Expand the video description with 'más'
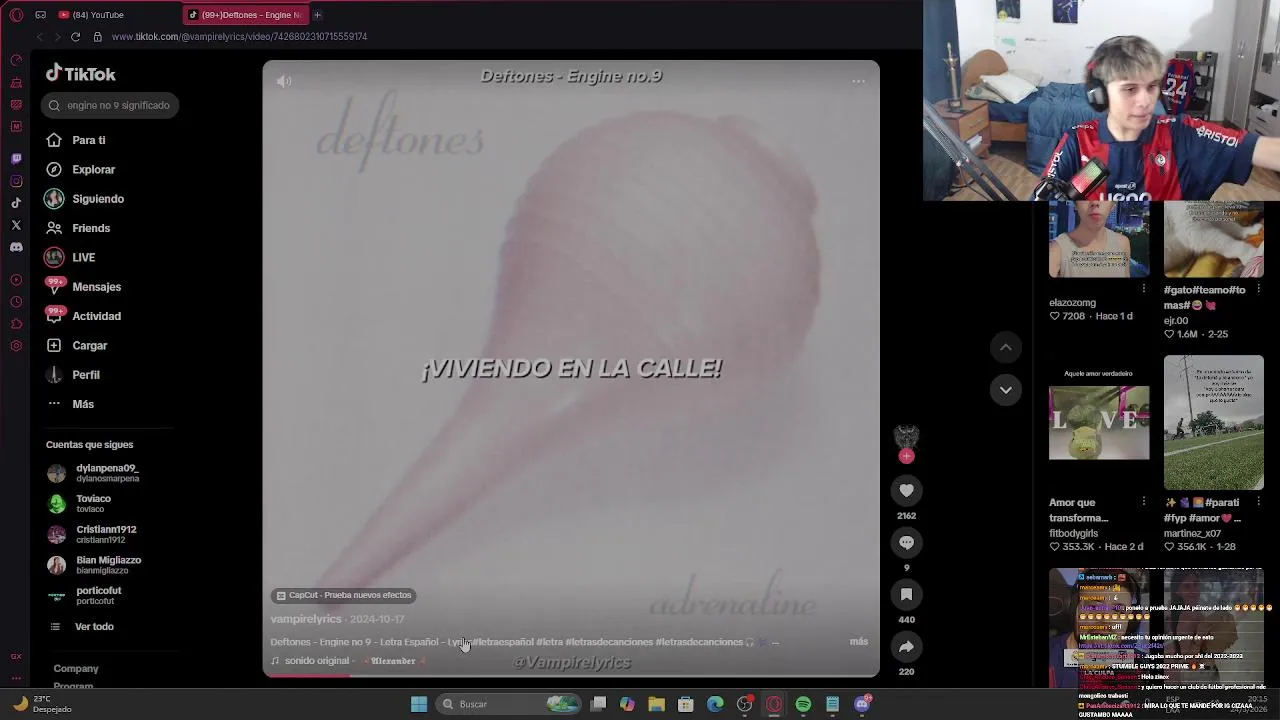 click(858, 641)
